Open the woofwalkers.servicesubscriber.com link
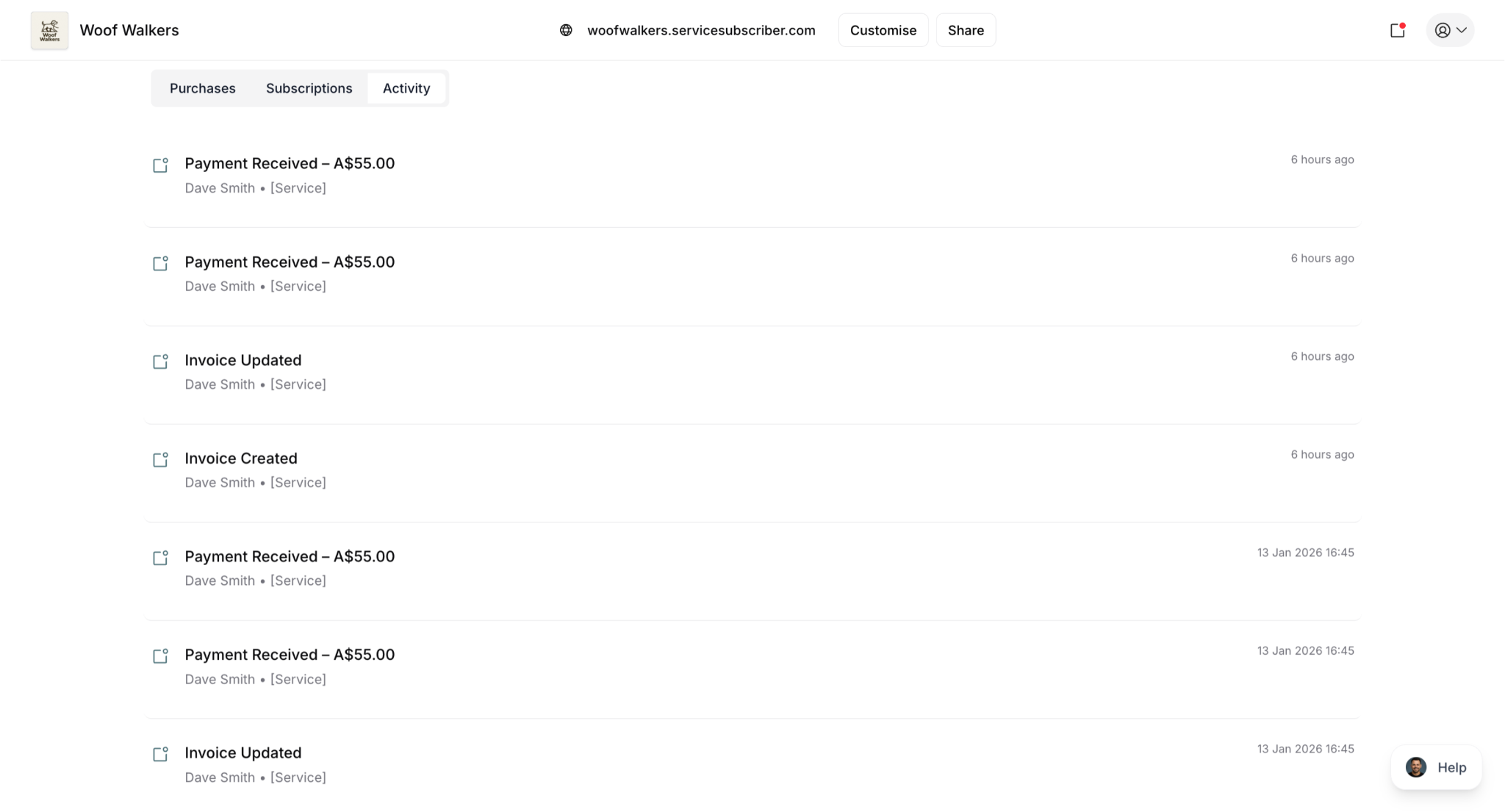 (700, 30)
